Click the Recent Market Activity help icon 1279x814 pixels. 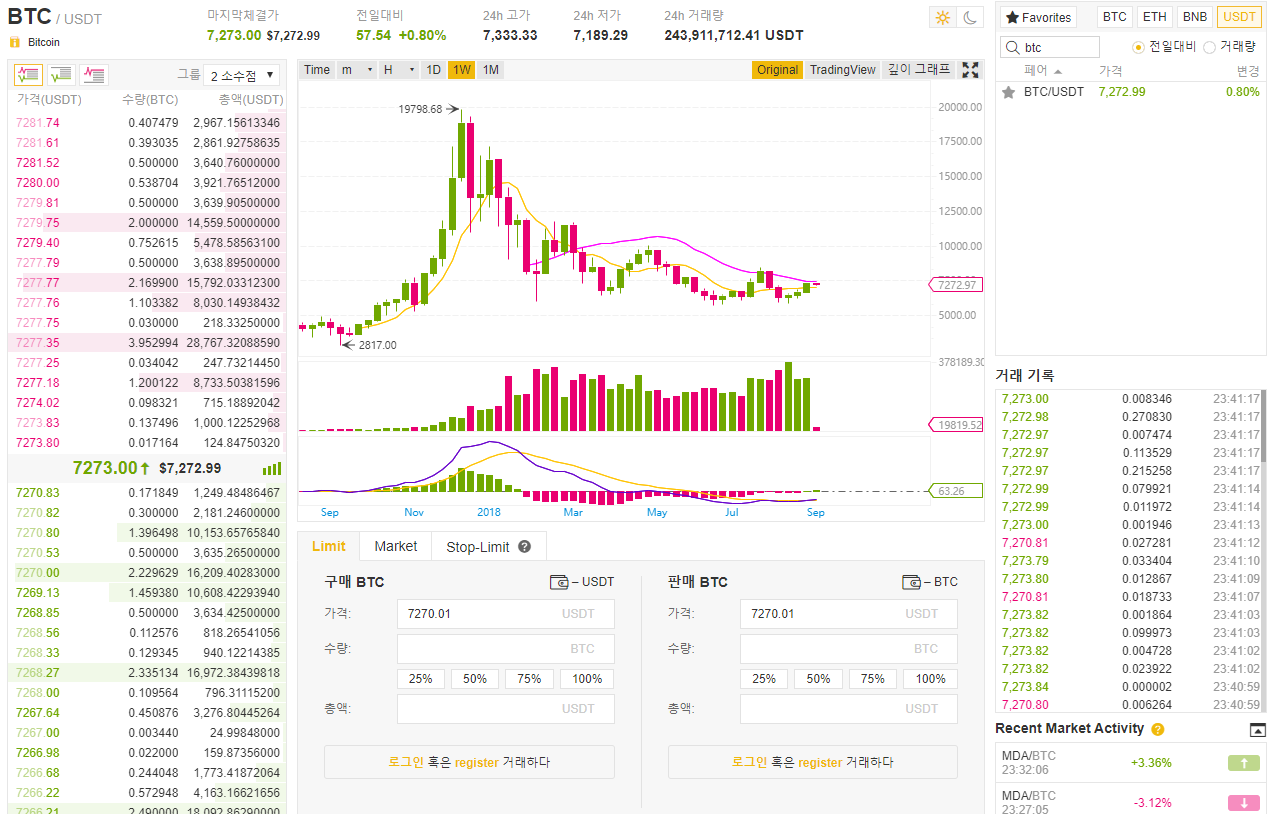point(1158,729)
